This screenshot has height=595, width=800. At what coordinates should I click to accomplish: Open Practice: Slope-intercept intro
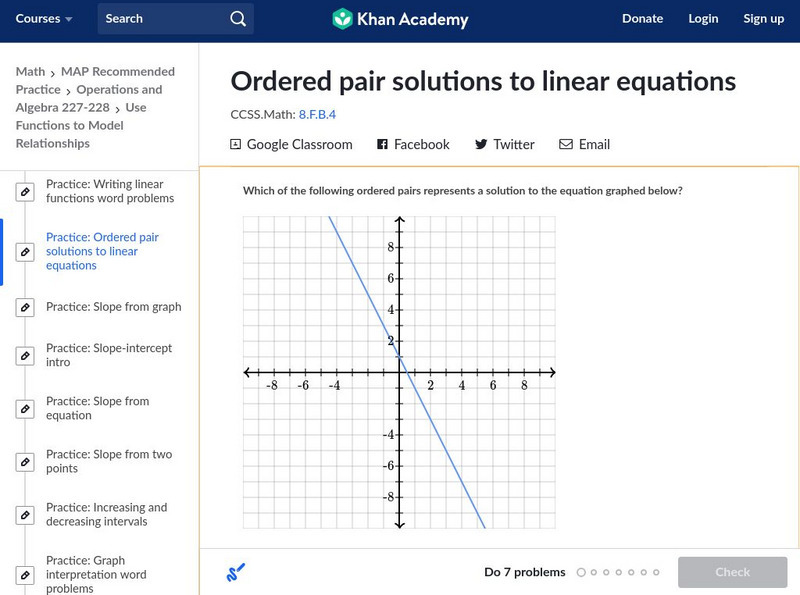(109, 355)
